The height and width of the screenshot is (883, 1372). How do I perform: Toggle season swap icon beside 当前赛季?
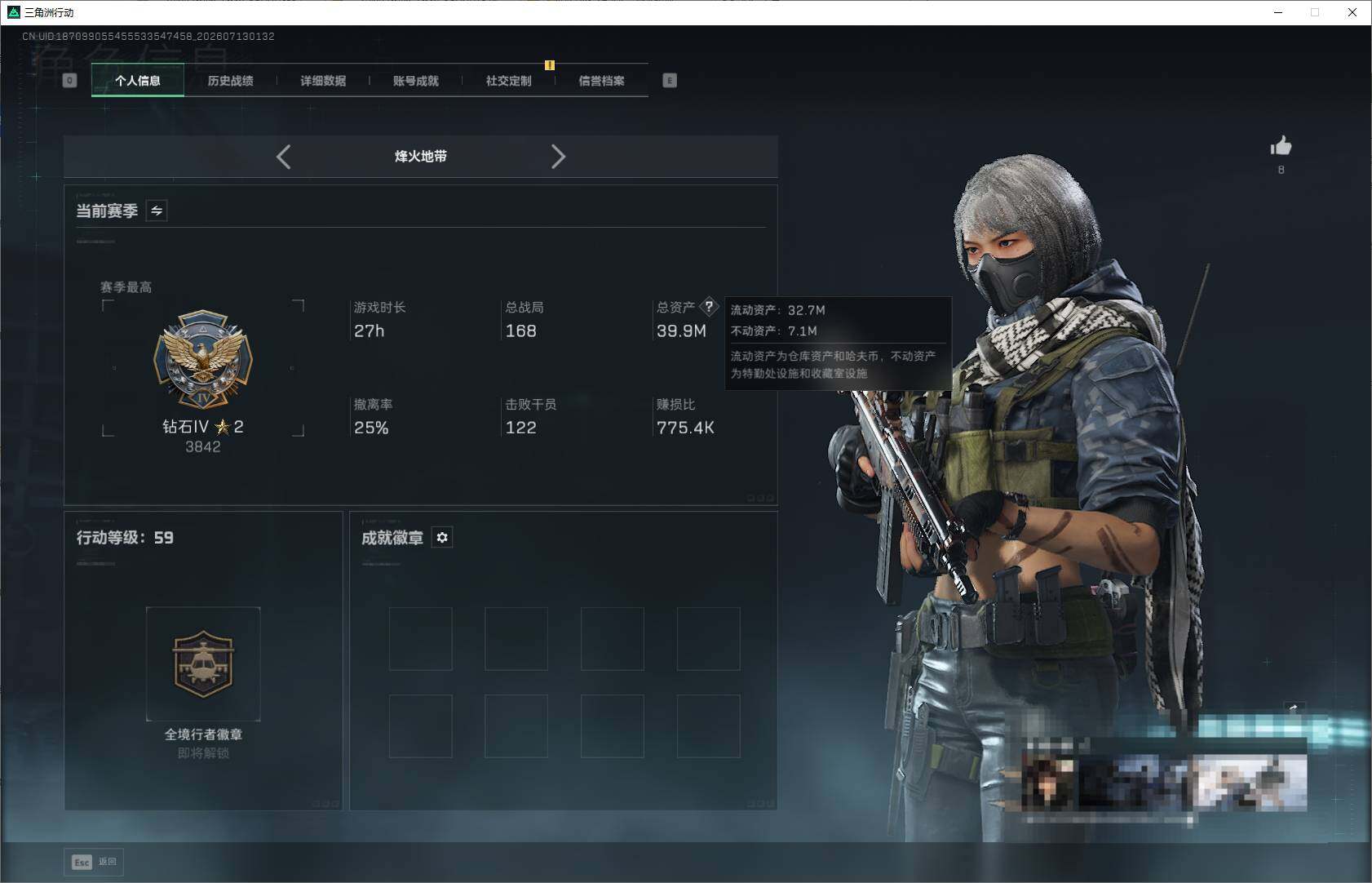click(x=157, y=211)
